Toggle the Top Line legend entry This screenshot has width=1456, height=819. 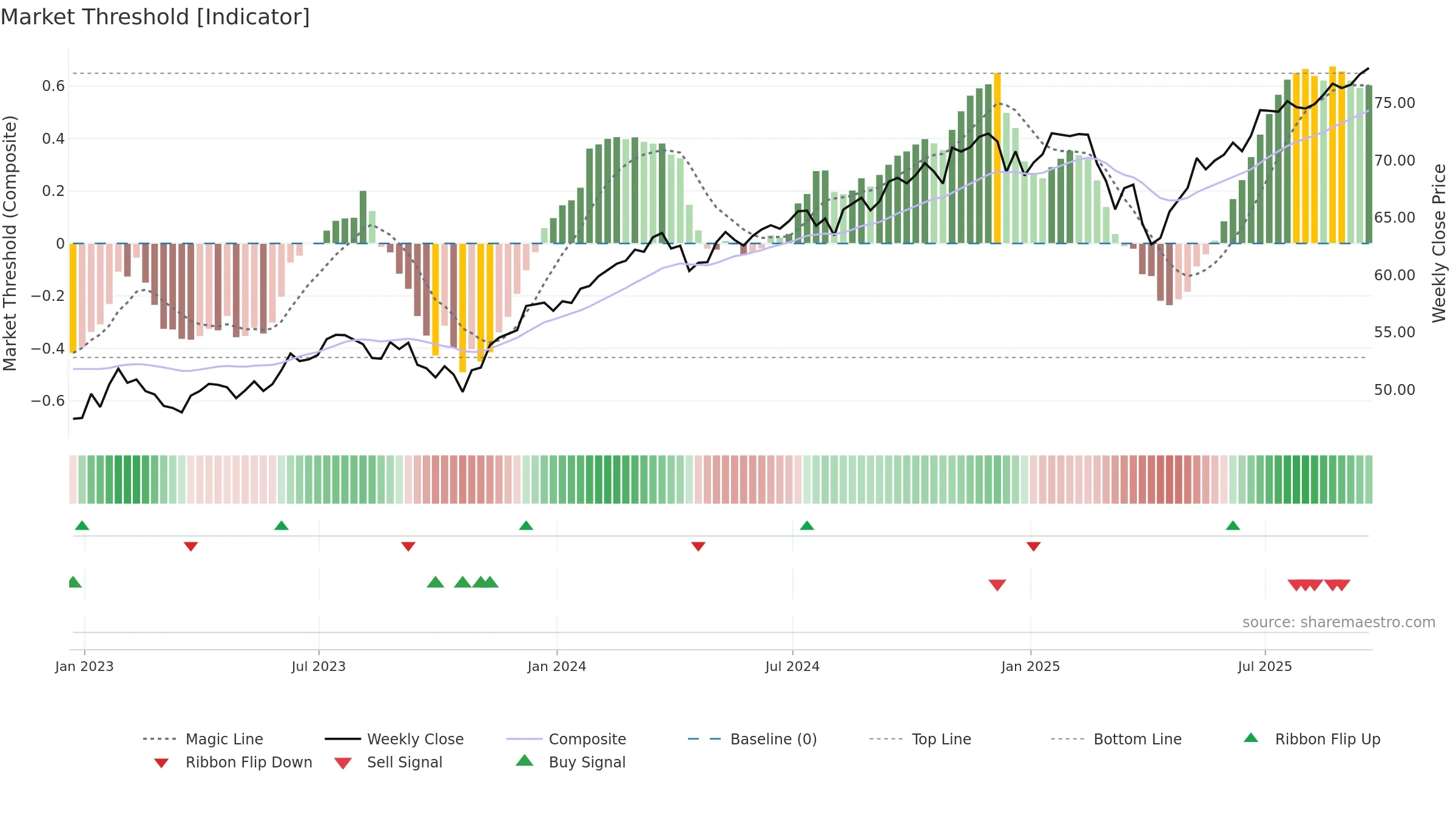click(x=920, y=739)
